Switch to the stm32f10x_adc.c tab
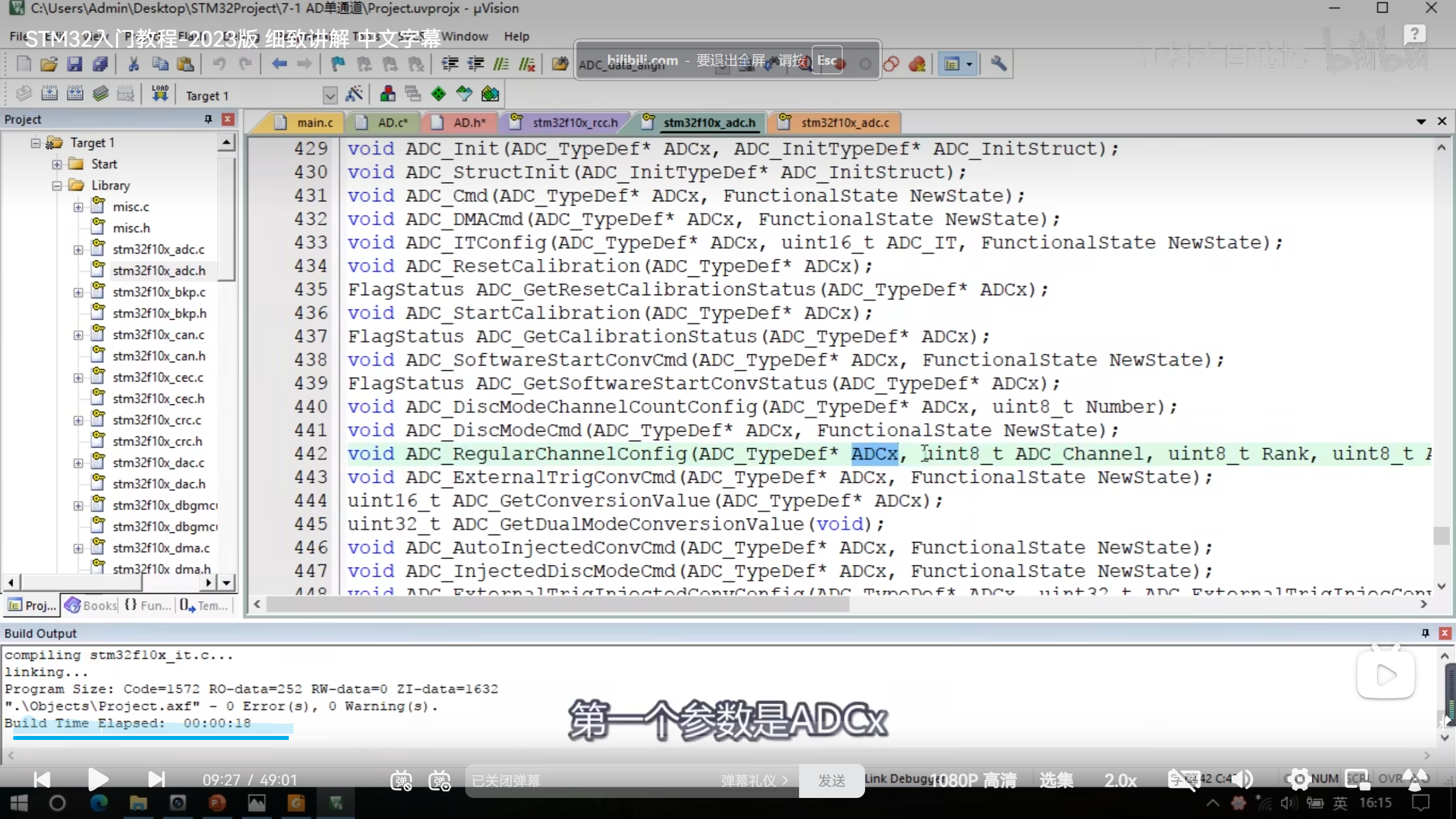The height and width of the screenshot is (819, 1456). 836,122
